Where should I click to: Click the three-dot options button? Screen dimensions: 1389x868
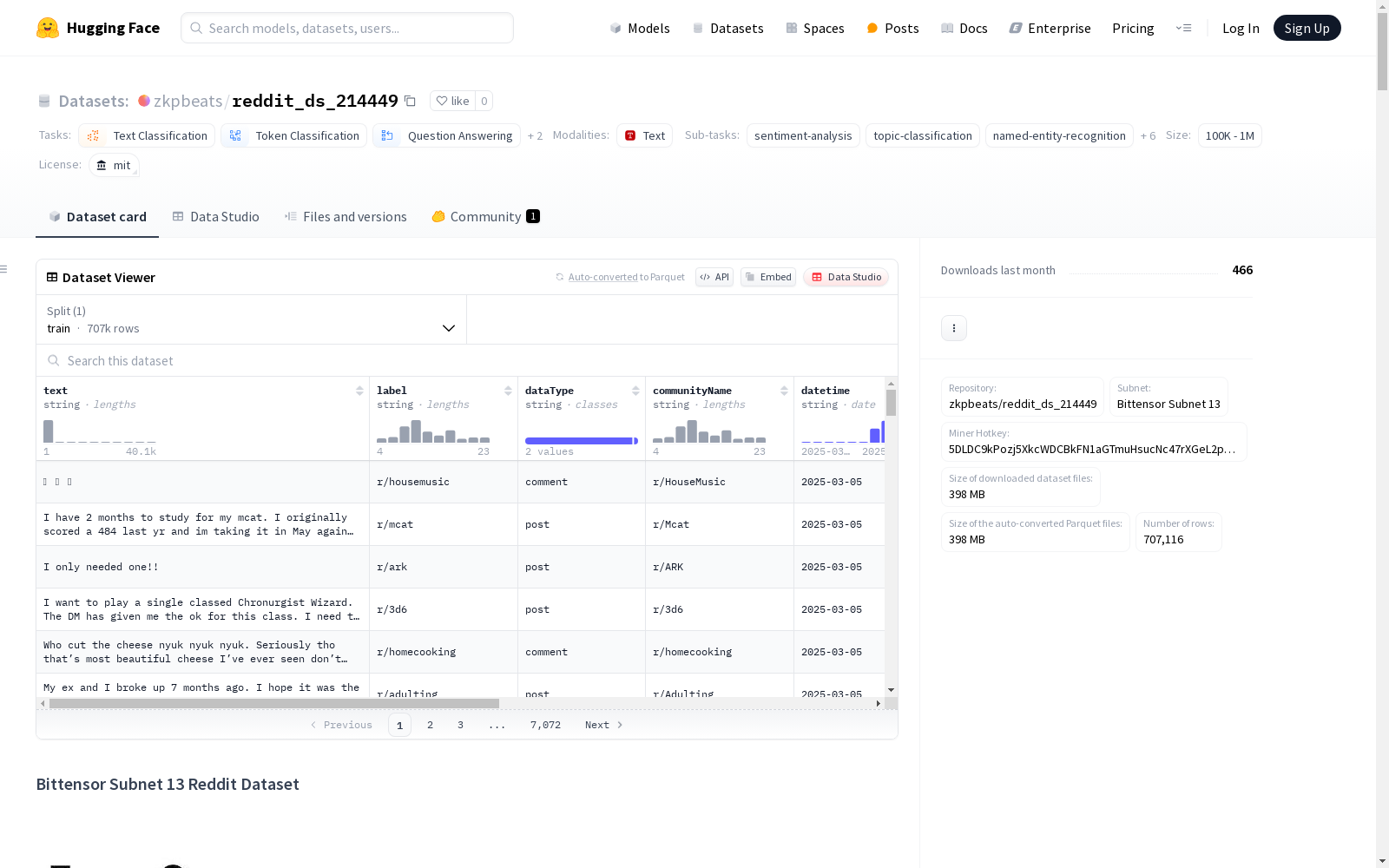tap(954, 328)
